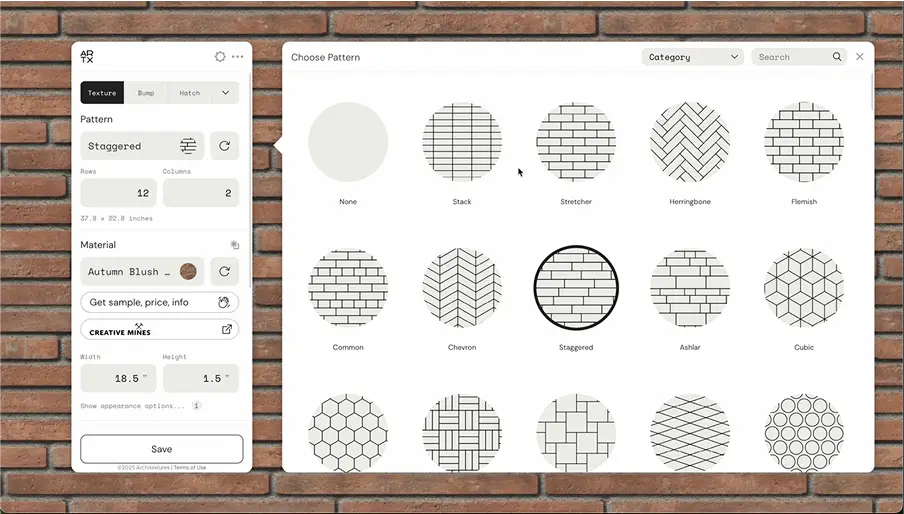Open the Autumn Blush material selector

point(142,271)
